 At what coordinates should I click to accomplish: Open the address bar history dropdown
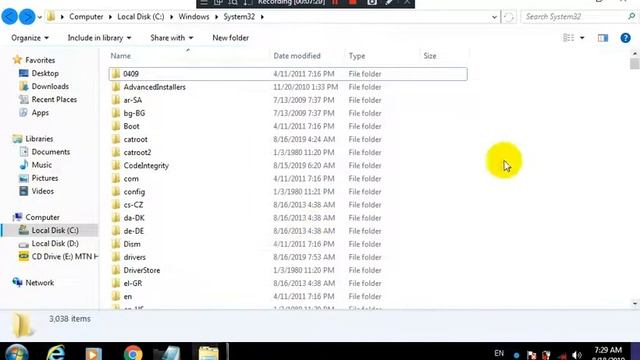494,17
